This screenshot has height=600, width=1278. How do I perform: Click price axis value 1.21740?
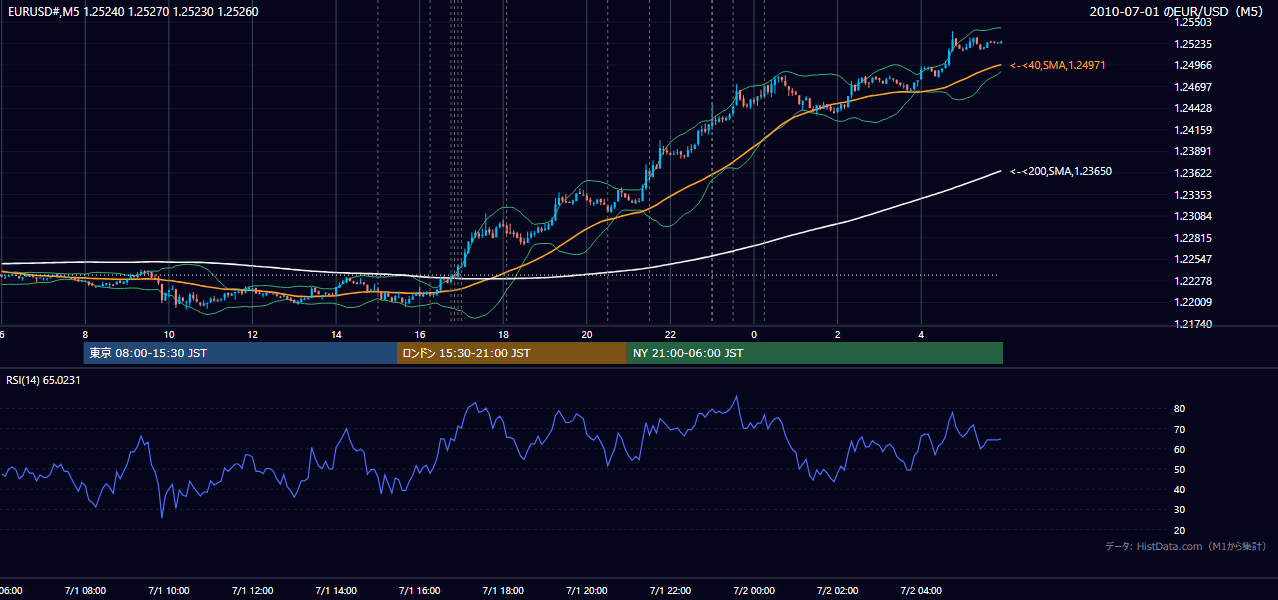click(x=1193, y=324)
